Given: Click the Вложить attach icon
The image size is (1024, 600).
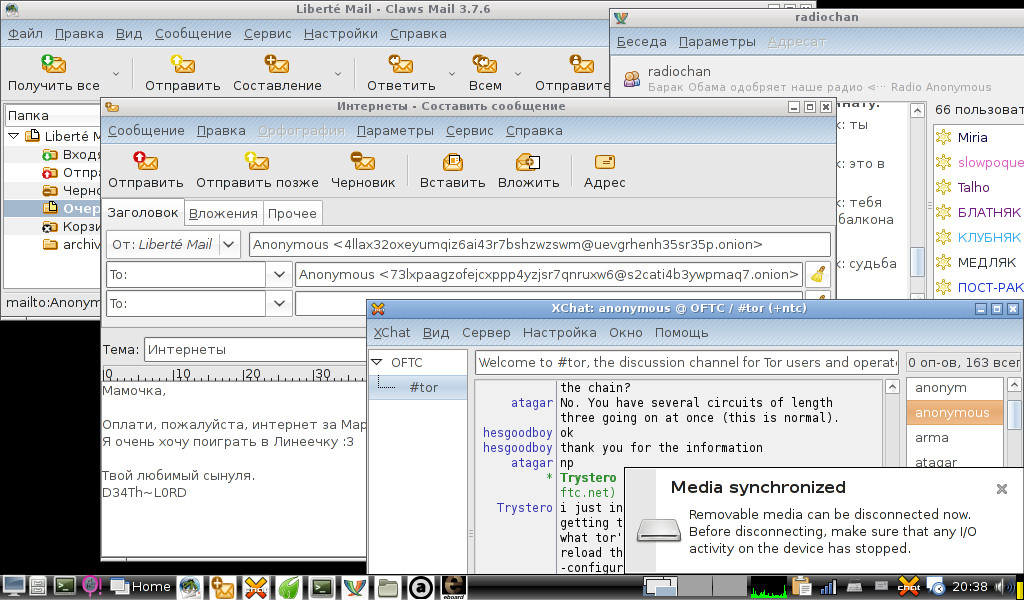Looking at the screenshot, I should 528,161.
